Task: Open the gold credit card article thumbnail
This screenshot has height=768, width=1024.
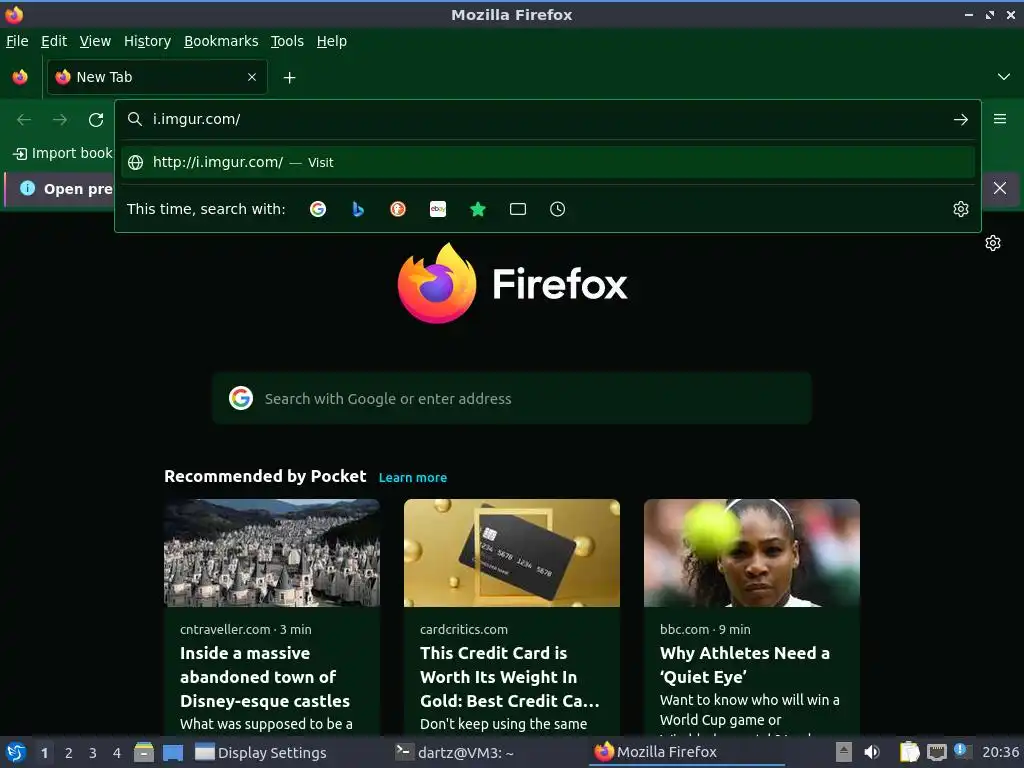Action: [512, 553]
